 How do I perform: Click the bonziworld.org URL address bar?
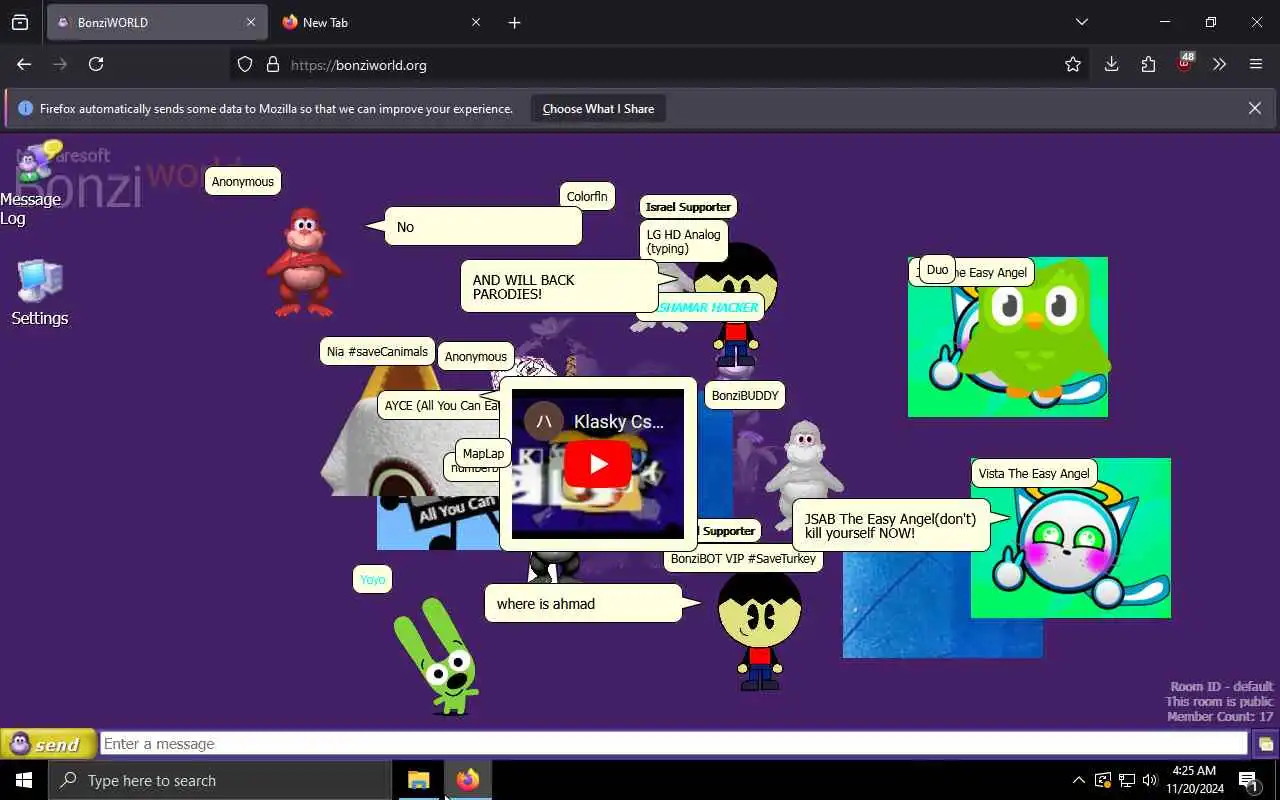click(660, 64)
